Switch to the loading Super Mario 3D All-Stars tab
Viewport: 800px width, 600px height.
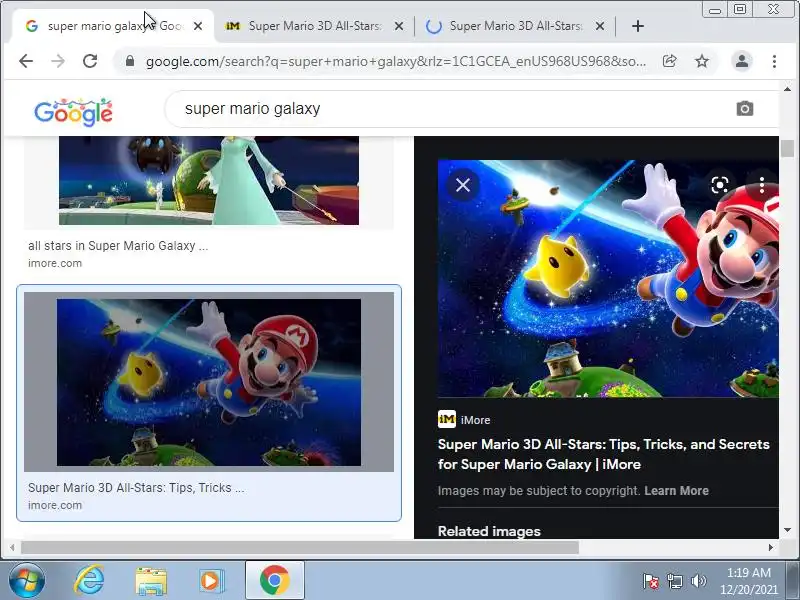515,26
